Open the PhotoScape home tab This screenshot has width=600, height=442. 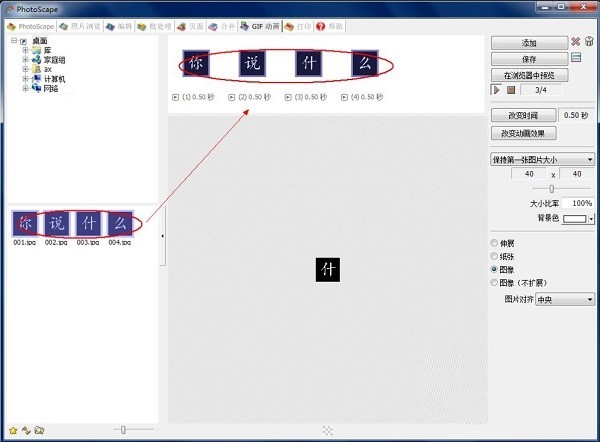point(31,26)
